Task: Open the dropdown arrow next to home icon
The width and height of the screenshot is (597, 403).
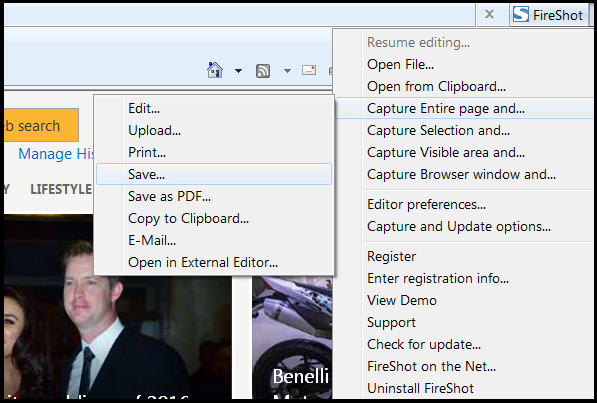Action: point(238,70)
